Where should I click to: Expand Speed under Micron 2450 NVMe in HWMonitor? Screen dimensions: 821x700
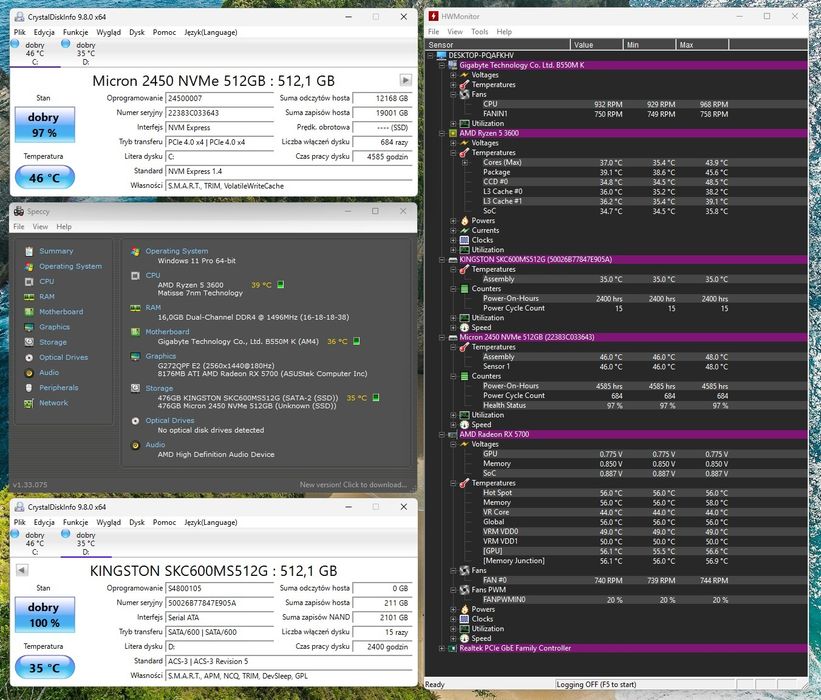tap(453, 425)
